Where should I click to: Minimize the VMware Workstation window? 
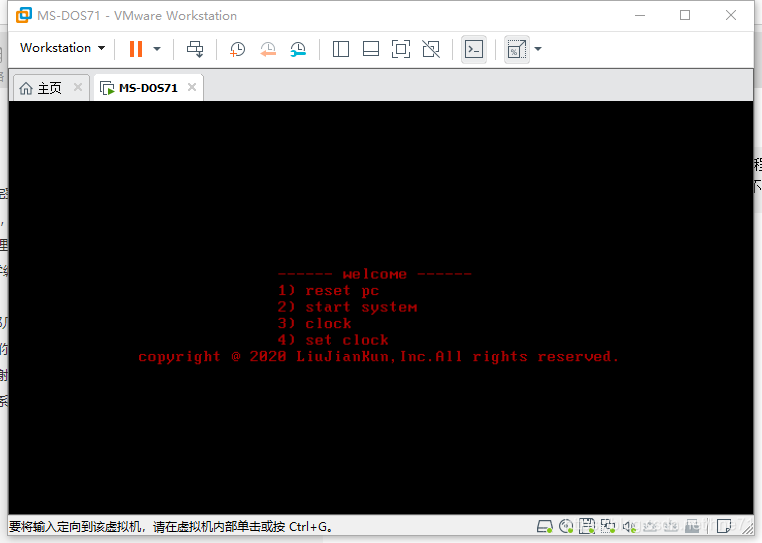(640, 16)
